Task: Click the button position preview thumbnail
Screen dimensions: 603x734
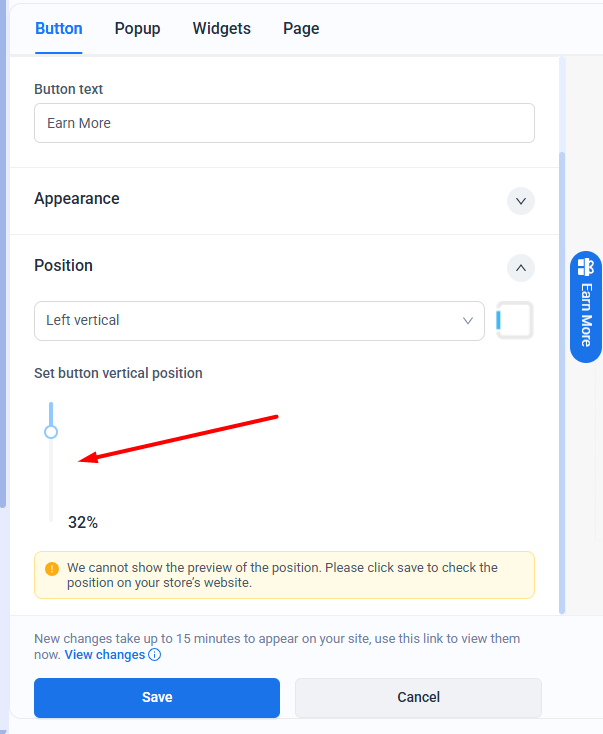Action: tap(515, 321)
